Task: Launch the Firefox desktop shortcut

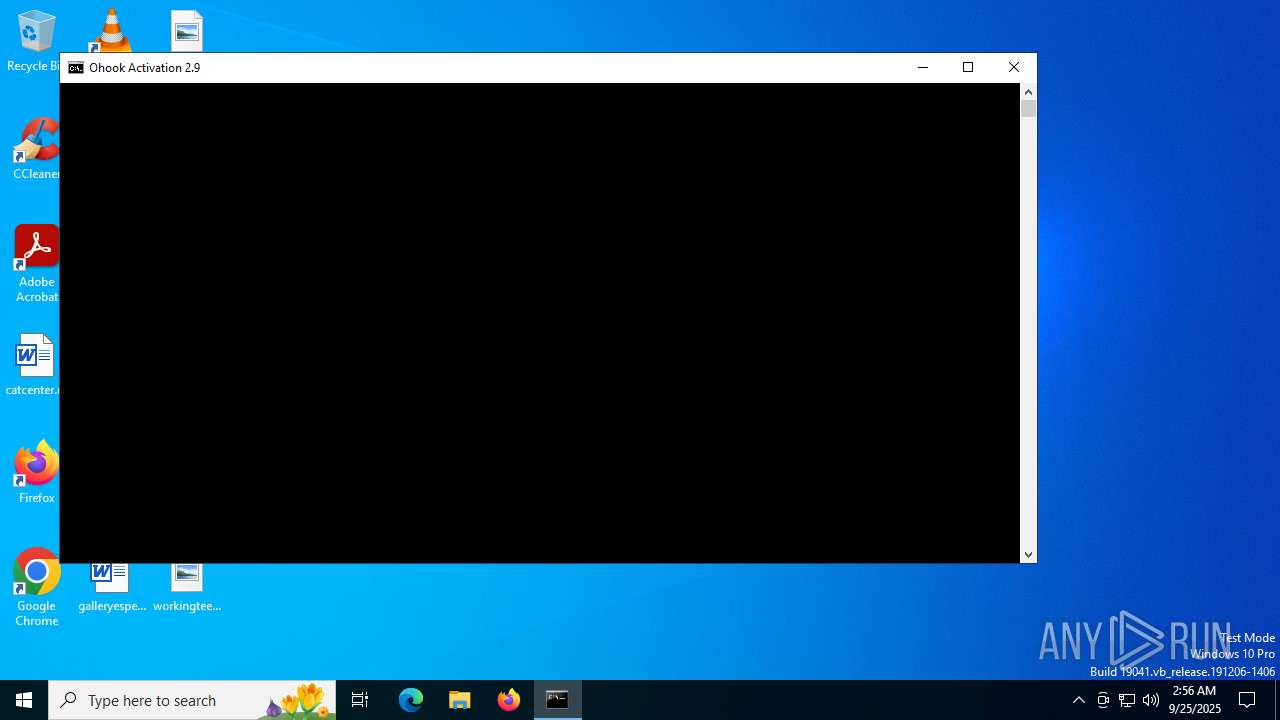Action: tap(36, 472)
